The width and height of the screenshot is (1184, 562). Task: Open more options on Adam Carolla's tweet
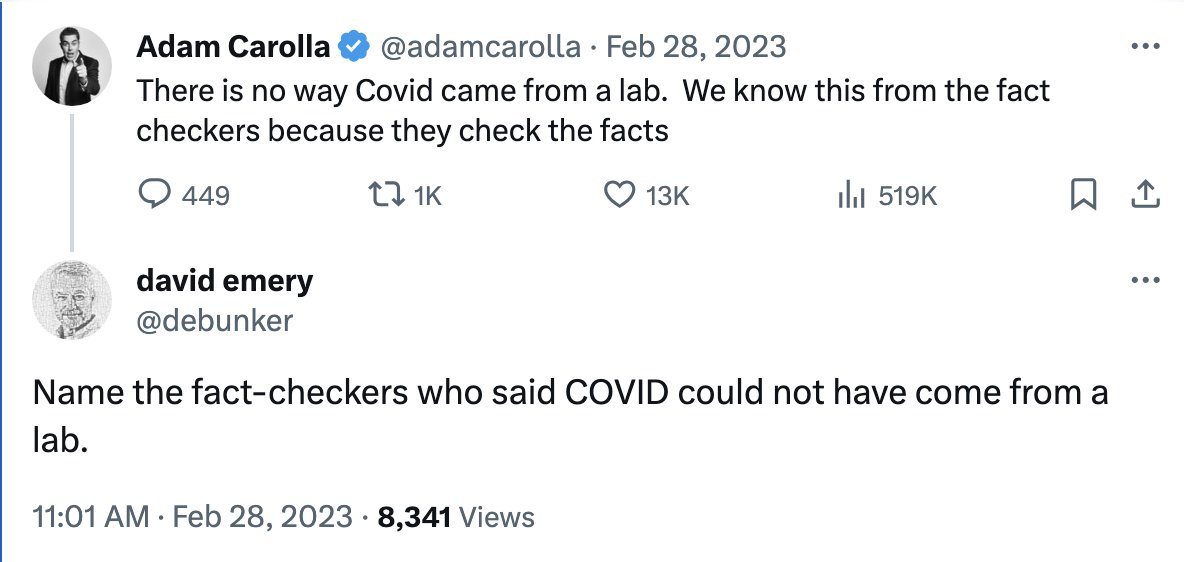tap(1144, 46)
